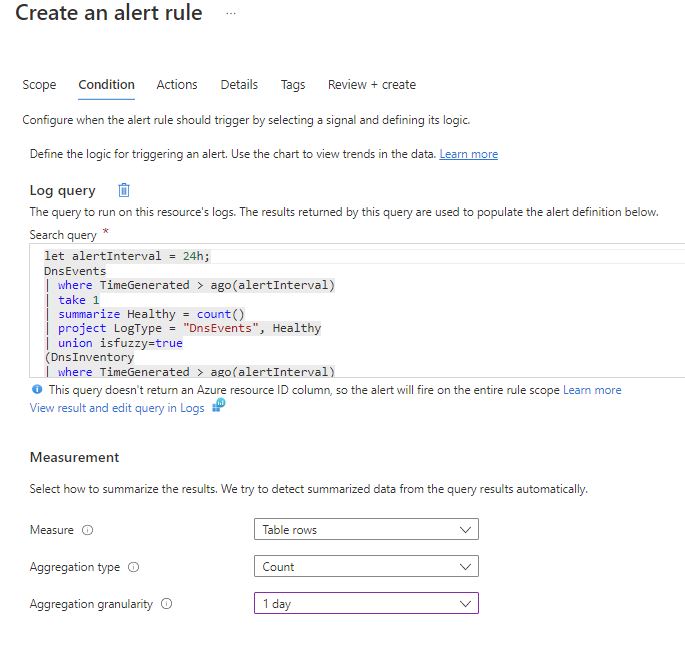The height and width of the screenshot is (645, 685).
Task: Go to the Actions tab
Action: [177, 85]
